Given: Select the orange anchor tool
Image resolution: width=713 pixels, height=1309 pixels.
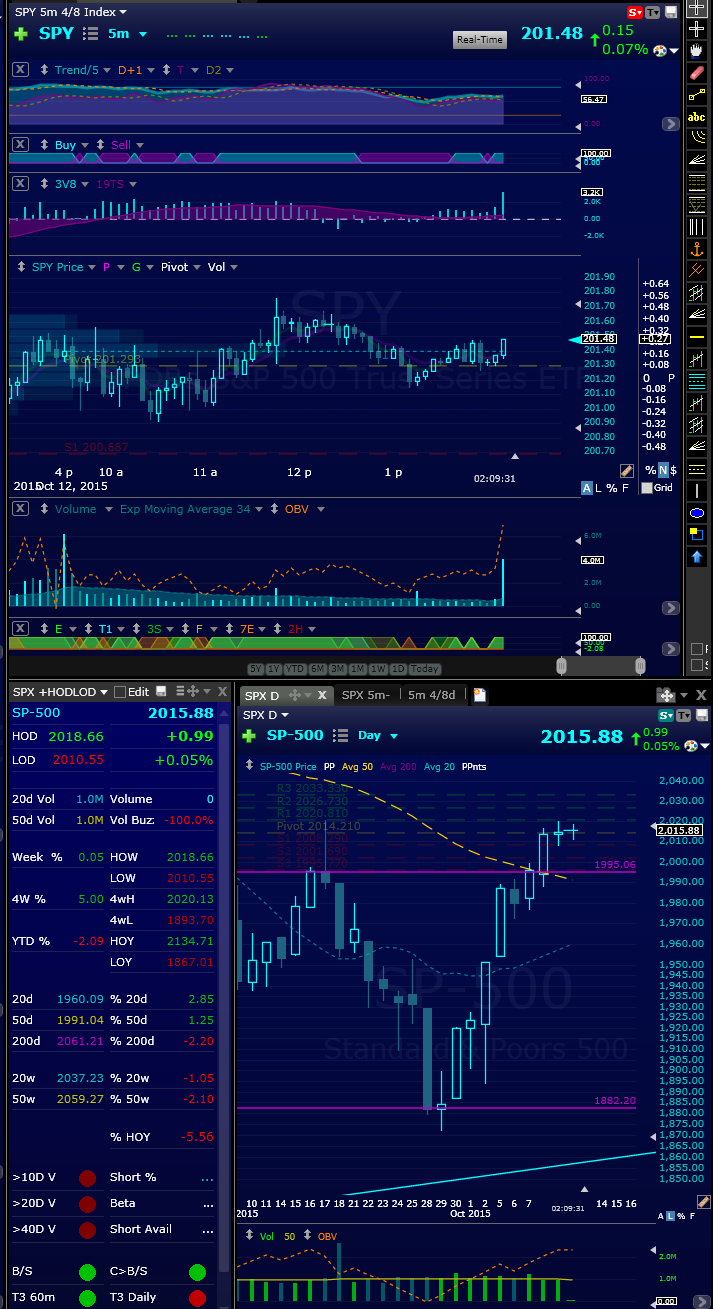Looking at the screenshot, I should [x=696, y=249].
